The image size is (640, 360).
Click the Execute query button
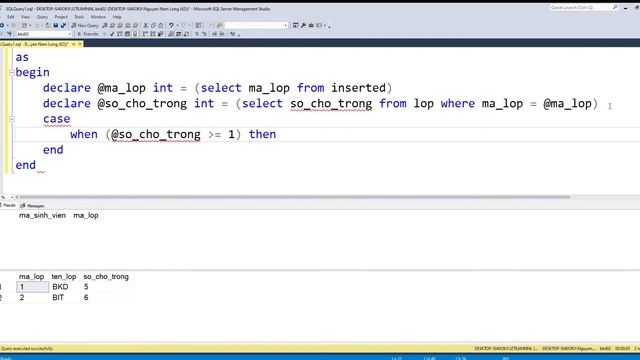[x=88, y=34]
